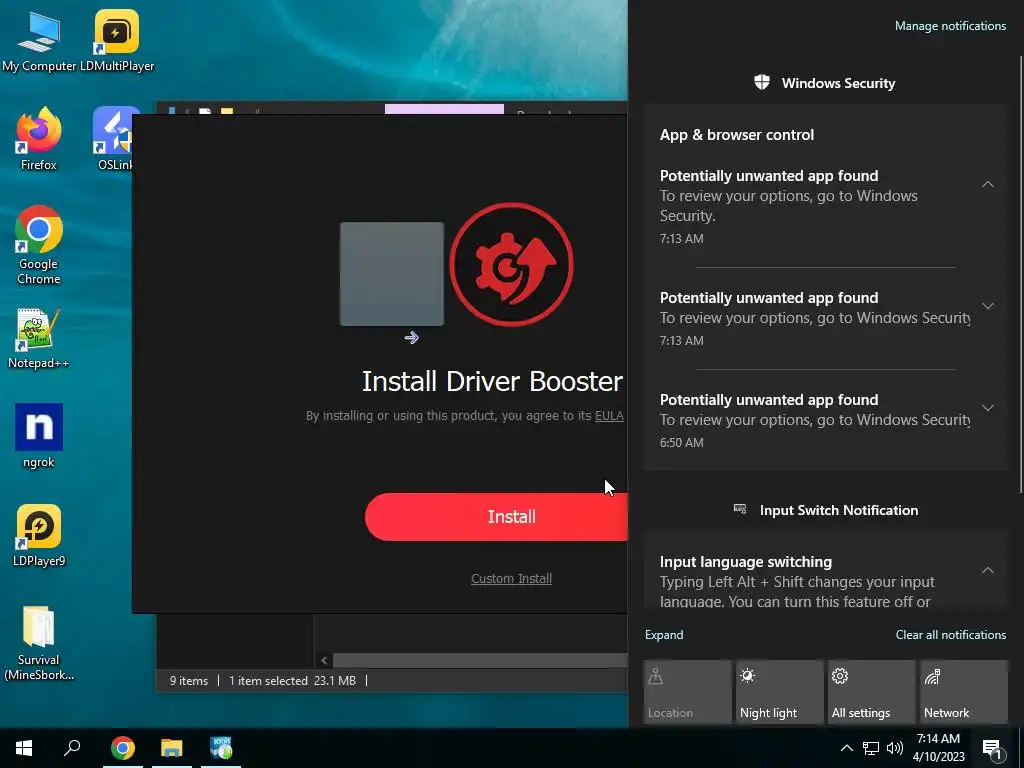Switch to File Explorer in the taskbar

tap(172, 748)
